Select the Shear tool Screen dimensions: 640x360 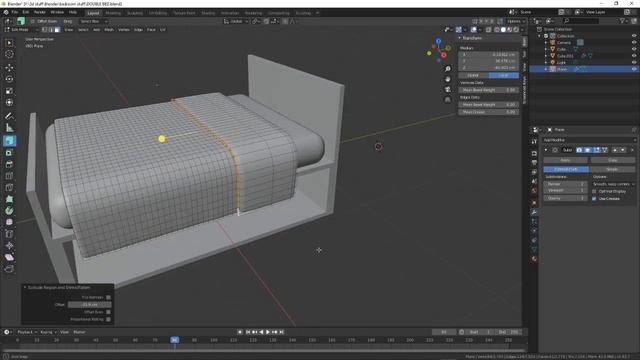coord(9,257)
